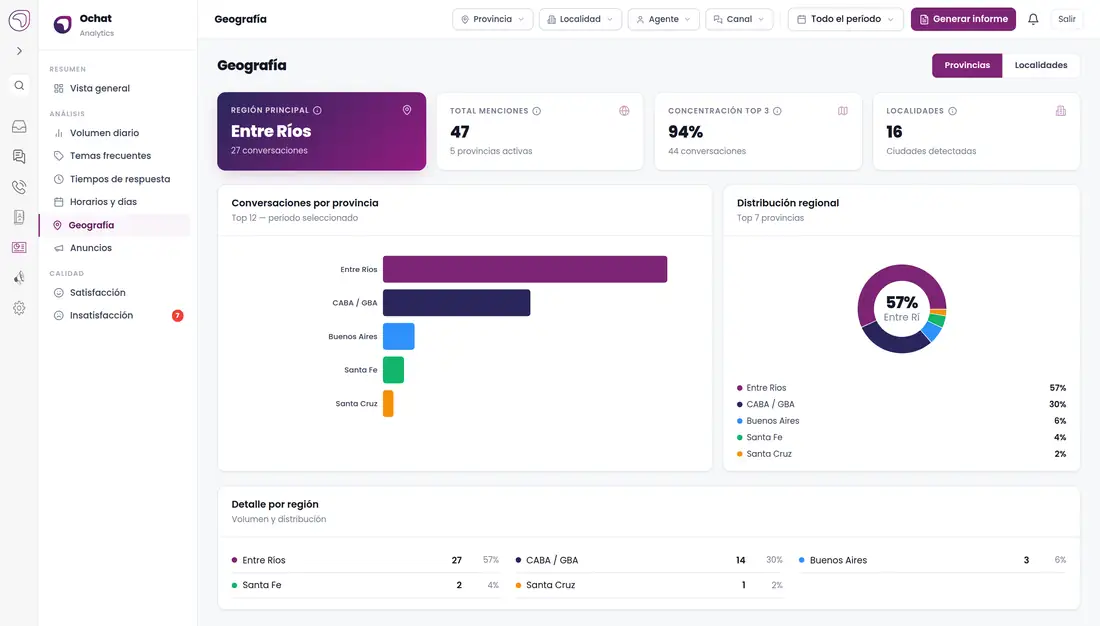Image resolution: width=1100 pixels, height=626 pixels.
Task: Click the phone calls icon in left rail
Action: click(x=20, y=187)
